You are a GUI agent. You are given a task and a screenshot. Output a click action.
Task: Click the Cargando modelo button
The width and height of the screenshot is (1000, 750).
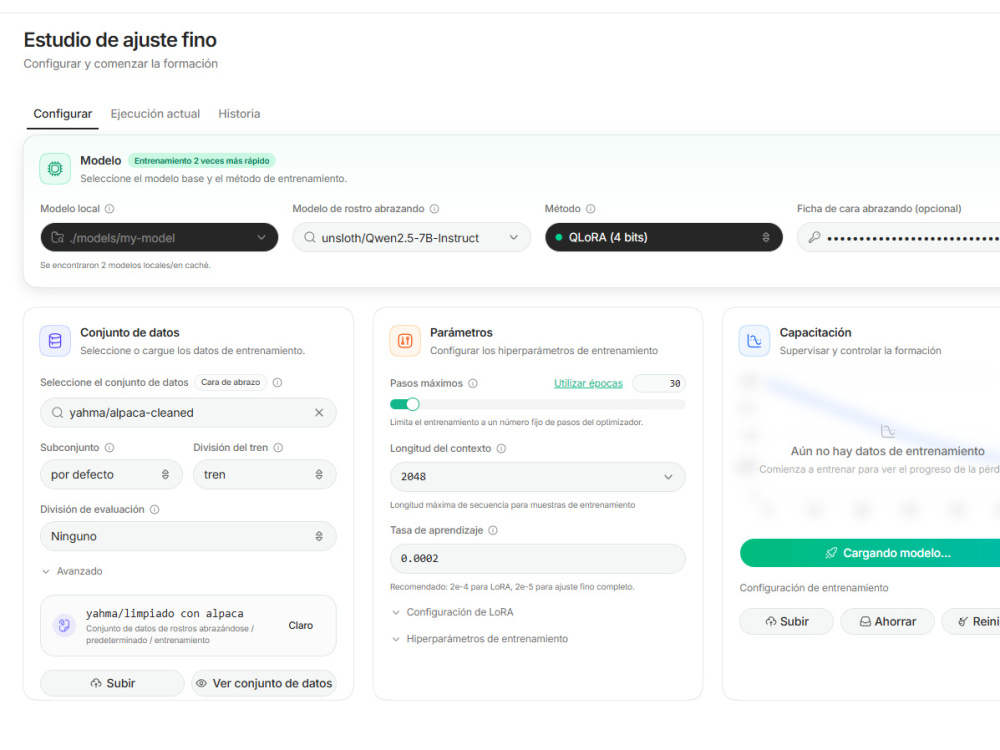coord(870,553)
